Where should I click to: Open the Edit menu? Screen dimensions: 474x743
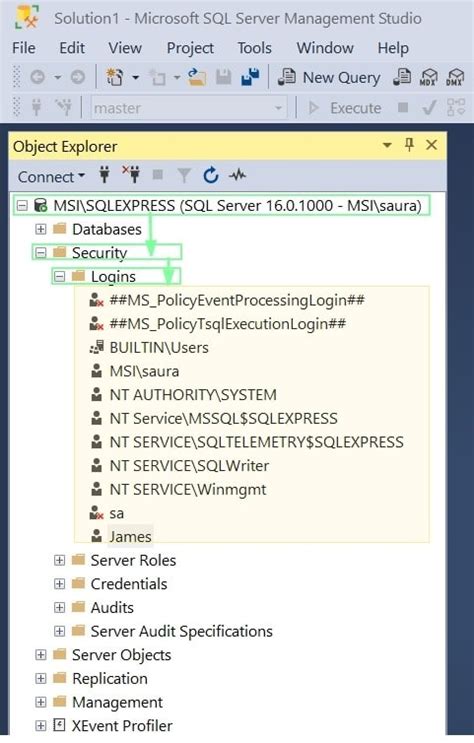(72, 48)
